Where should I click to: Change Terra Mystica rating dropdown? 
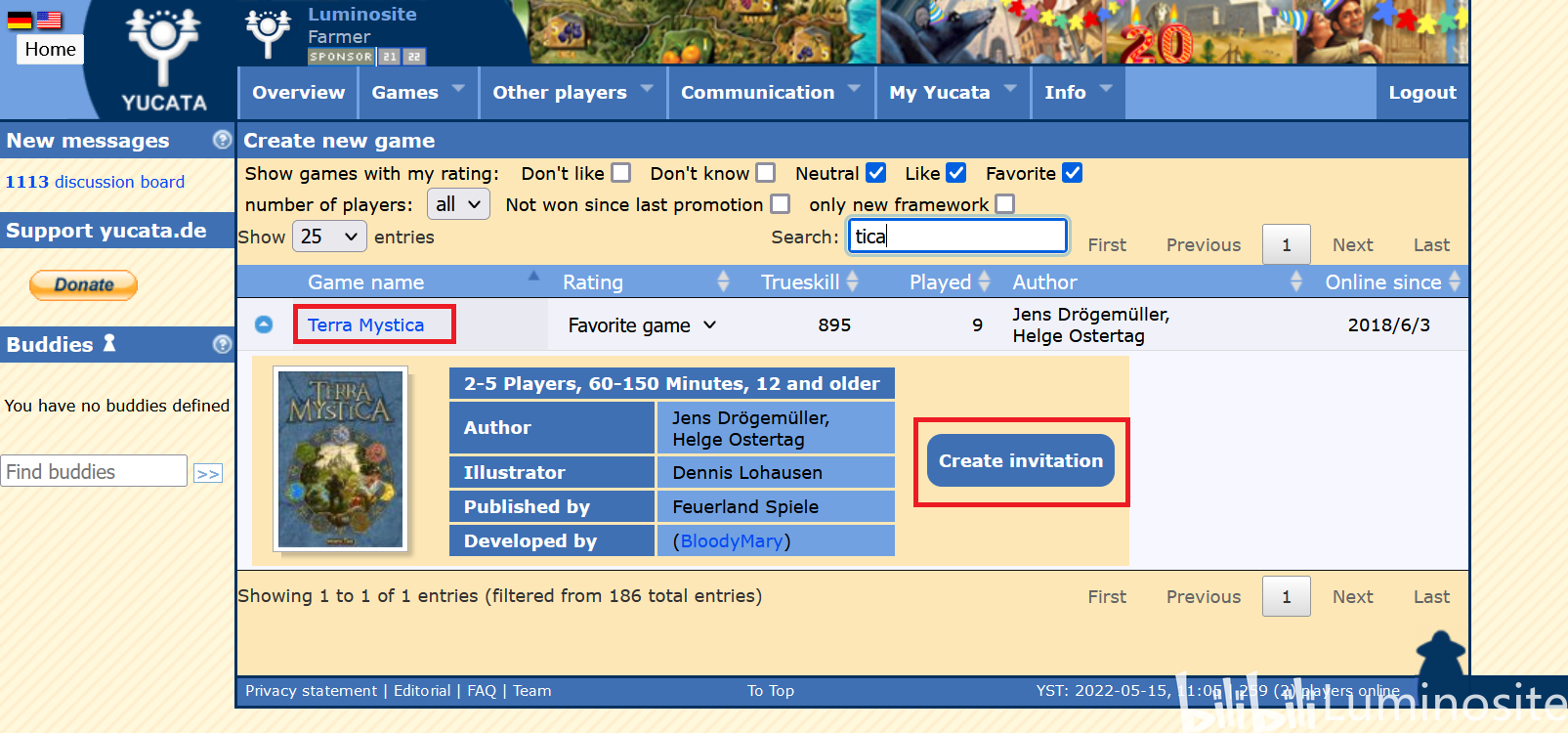point(642,325)
